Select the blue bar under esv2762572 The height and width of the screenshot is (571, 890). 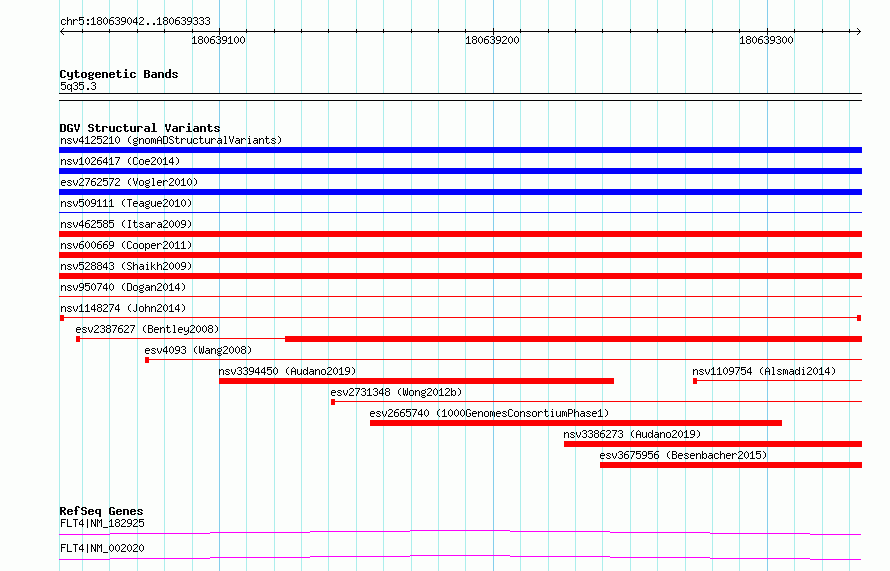click(x=460, y=192)
